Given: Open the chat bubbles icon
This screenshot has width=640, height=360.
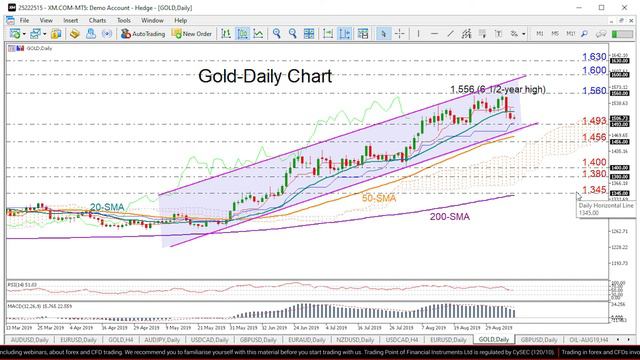Looking at the screenshot, I should 600,34.
